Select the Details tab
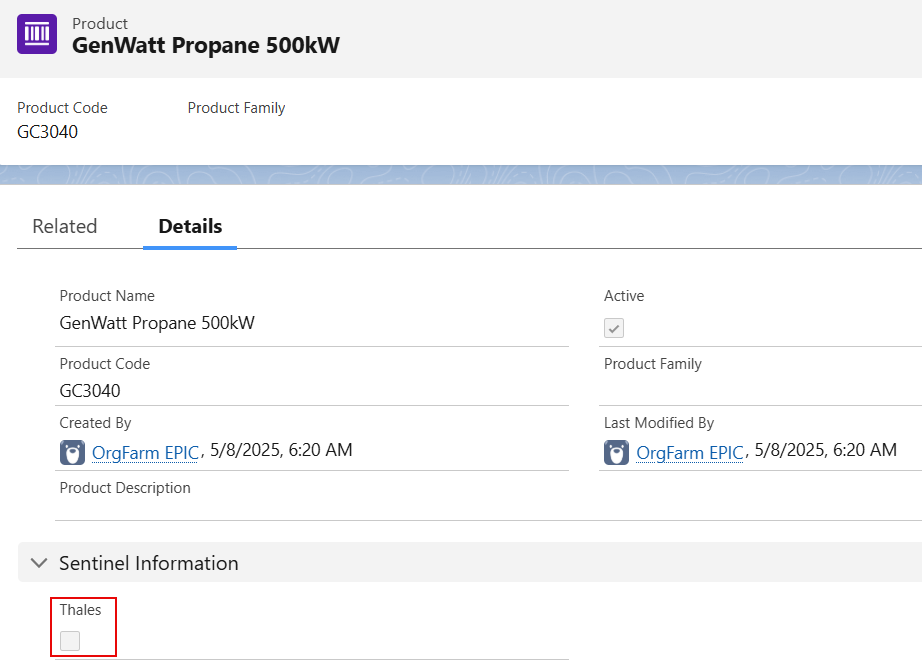 190,226
